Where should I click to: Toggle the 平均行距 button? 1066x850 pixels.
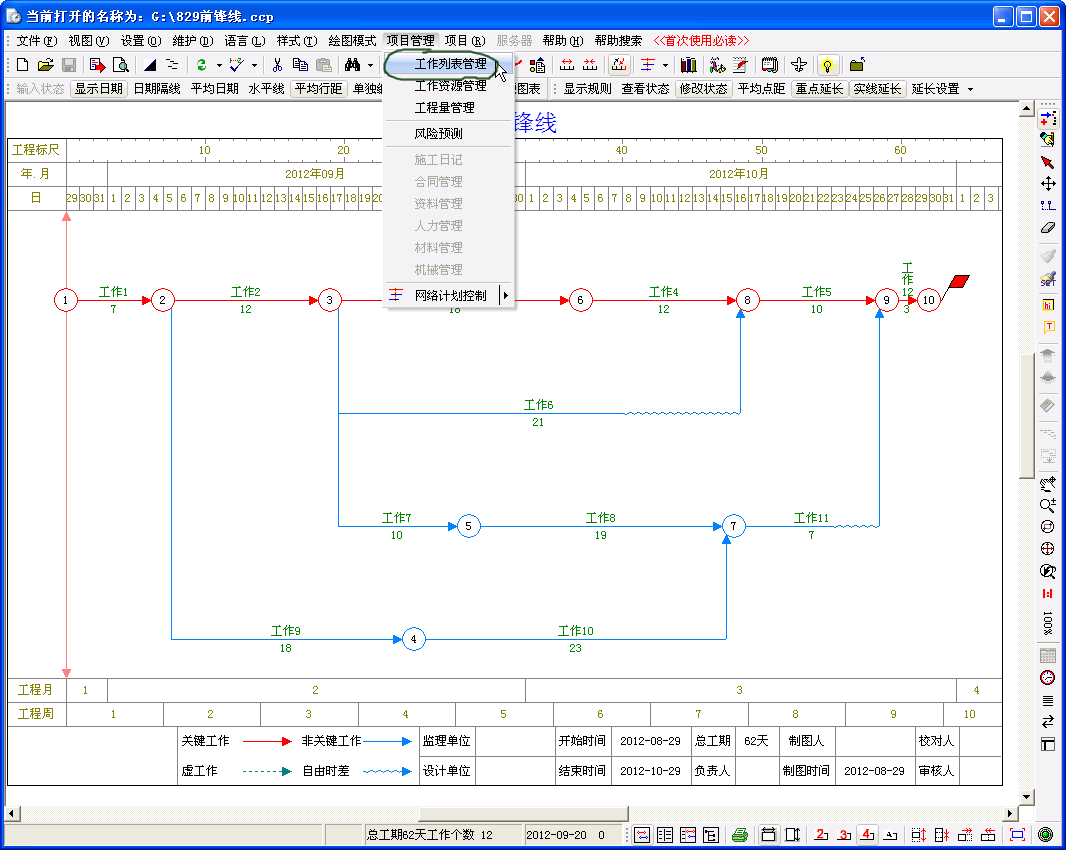319,89
